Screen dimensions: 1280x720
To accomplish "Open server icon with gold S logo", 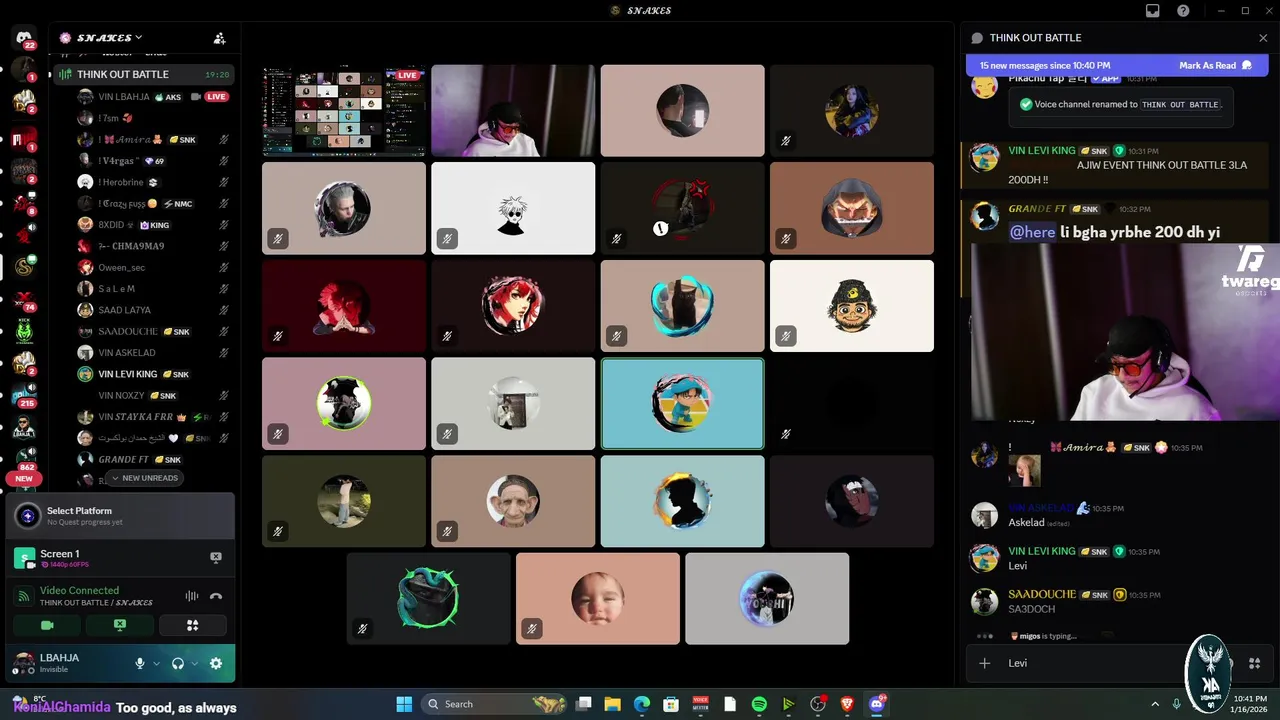I will (24, 267).
